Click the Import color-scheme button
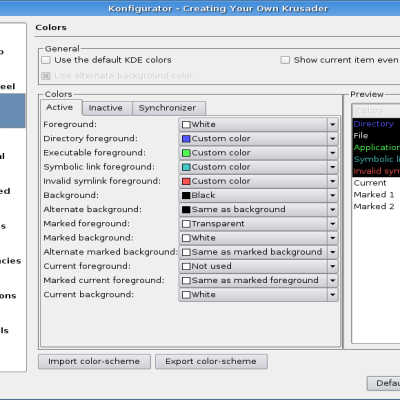The image size is (400, 400). (x=94, y=362)
